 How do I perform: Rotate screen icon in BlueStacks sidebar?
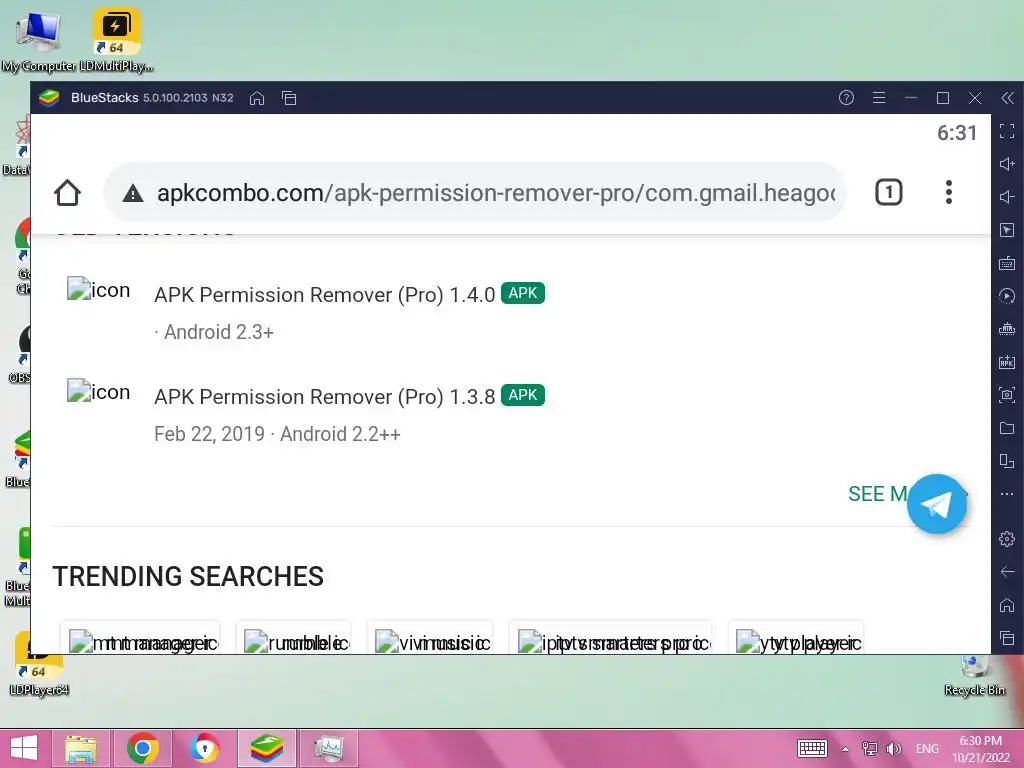[x=1007, y=461]
